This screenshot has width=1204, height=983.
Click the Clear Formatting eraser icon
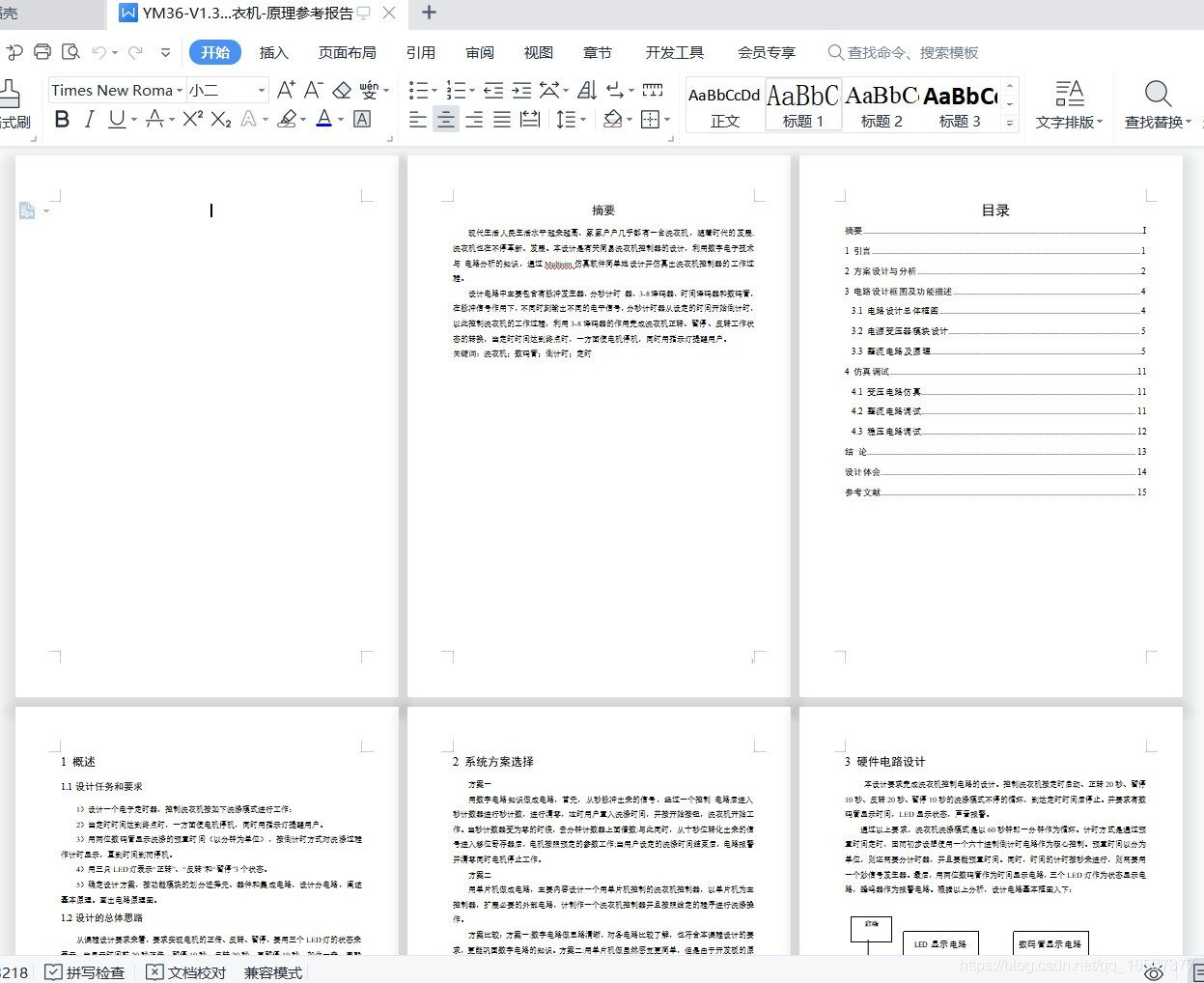[342, 90]
